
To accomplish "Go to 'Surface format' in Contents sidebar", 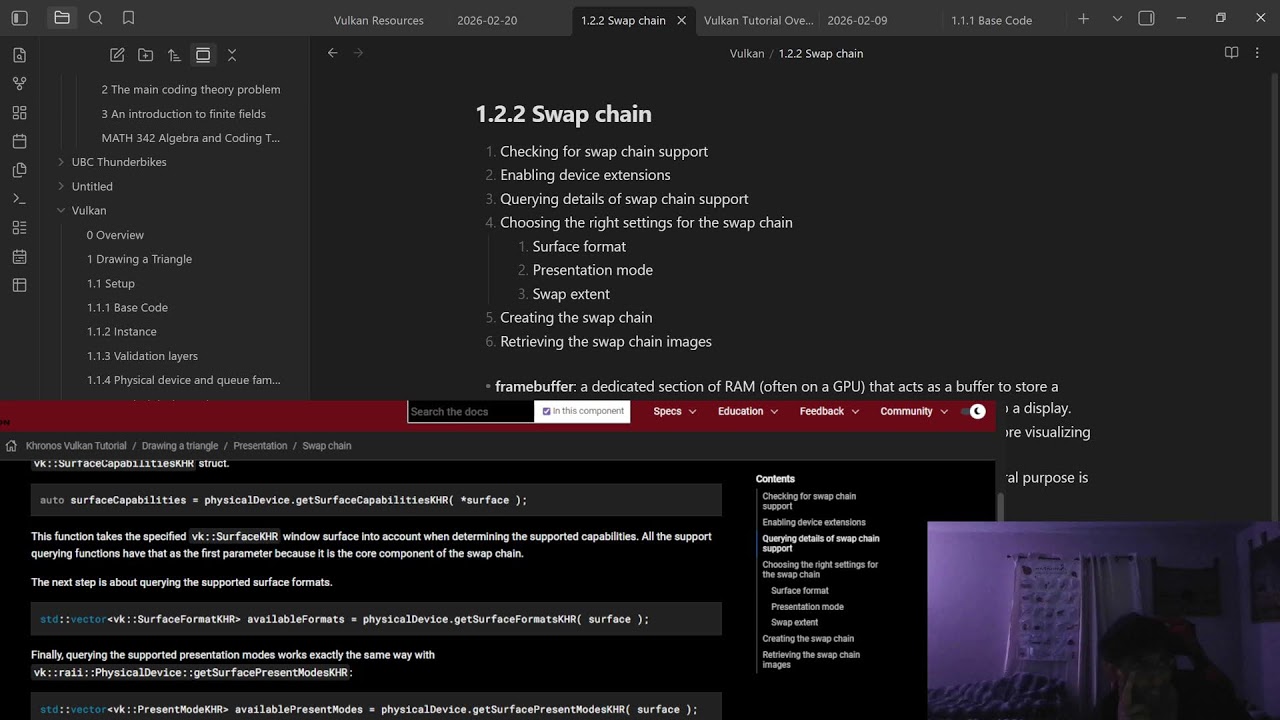I will tap(800, 591).
